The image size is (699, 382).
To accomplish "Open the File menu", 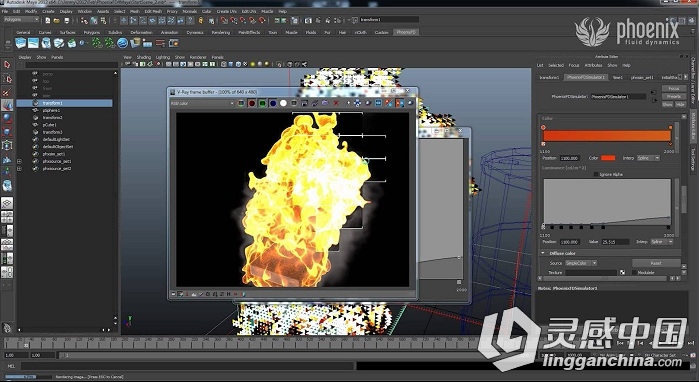I will [5, 11].
